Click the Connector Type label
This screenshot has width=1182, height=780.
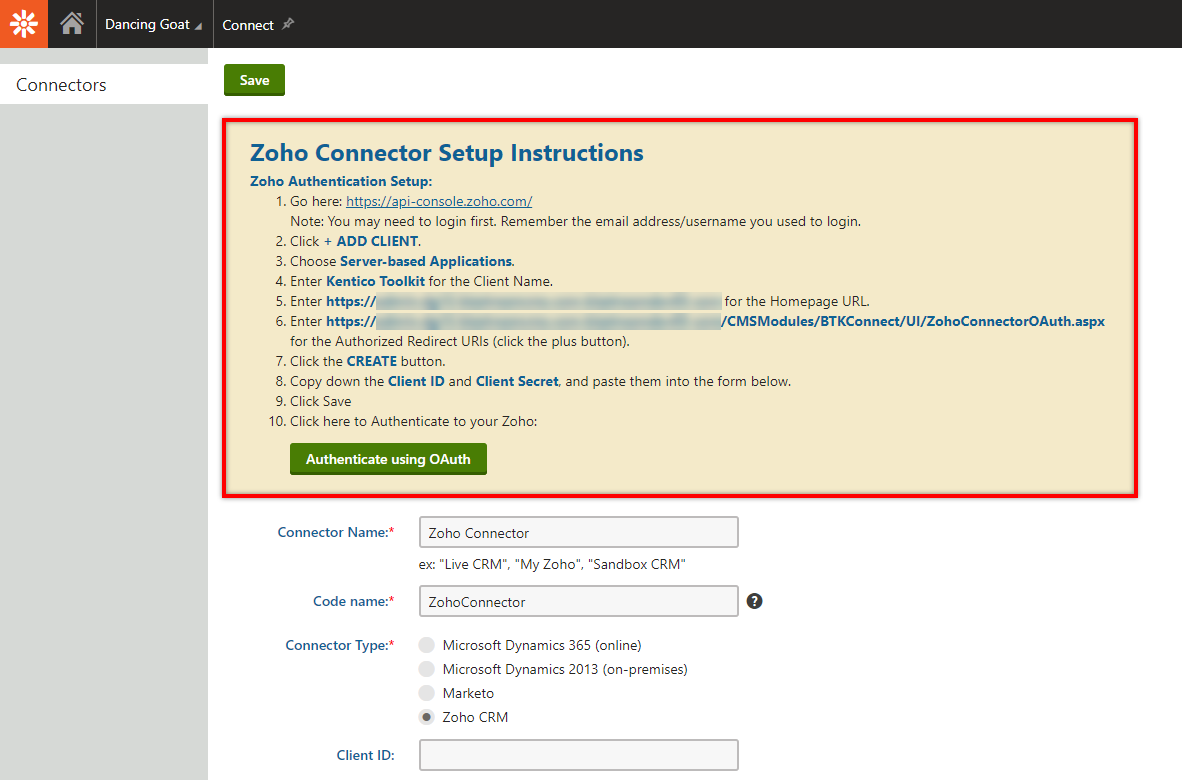339,645
